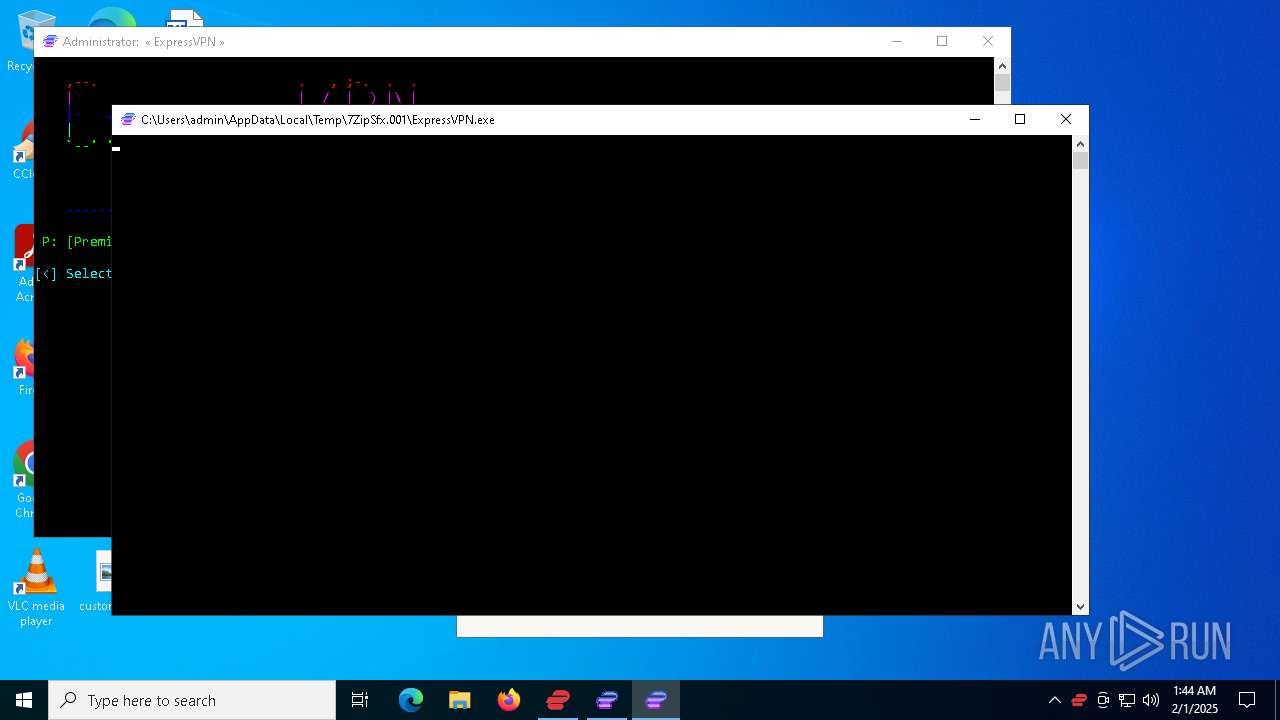The width and height of the screenshot is (1280, 720).
Task: Close the Administrator ExpressVPN window
Action: point(988,41)
